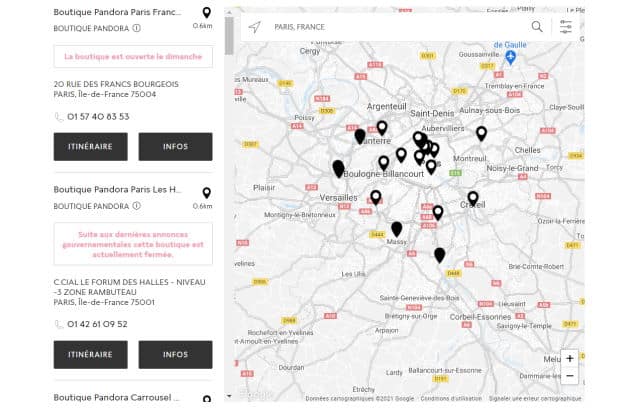Click the PARIS, FRANCE search field
This screenshot has height=411, width=640.
(396, 27)
